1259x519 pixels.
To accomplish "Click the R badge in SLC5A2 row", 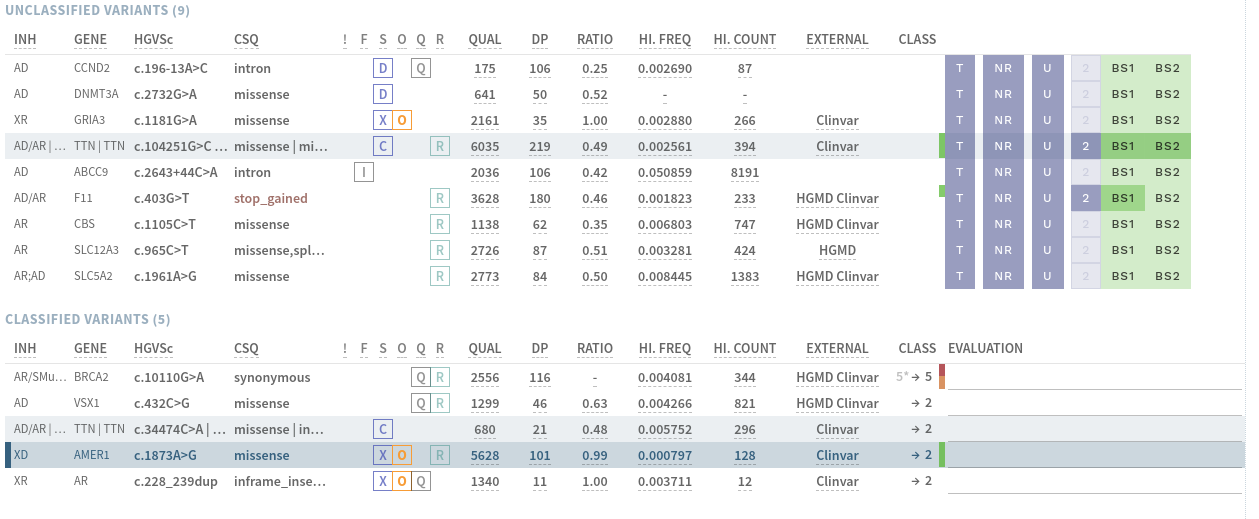I will (440, 276).
